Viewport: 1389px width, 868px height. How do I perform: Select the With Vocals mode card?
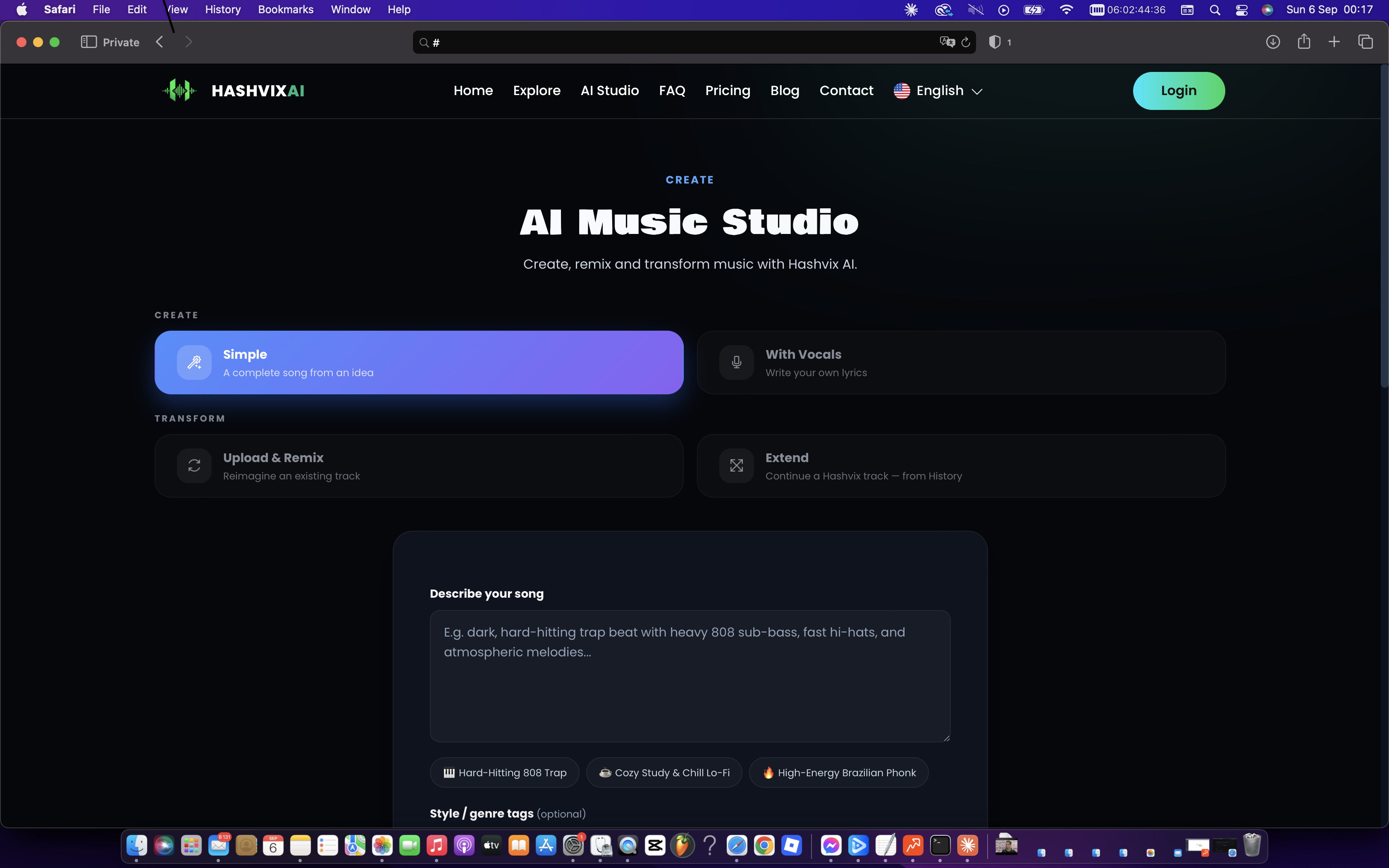962,362
